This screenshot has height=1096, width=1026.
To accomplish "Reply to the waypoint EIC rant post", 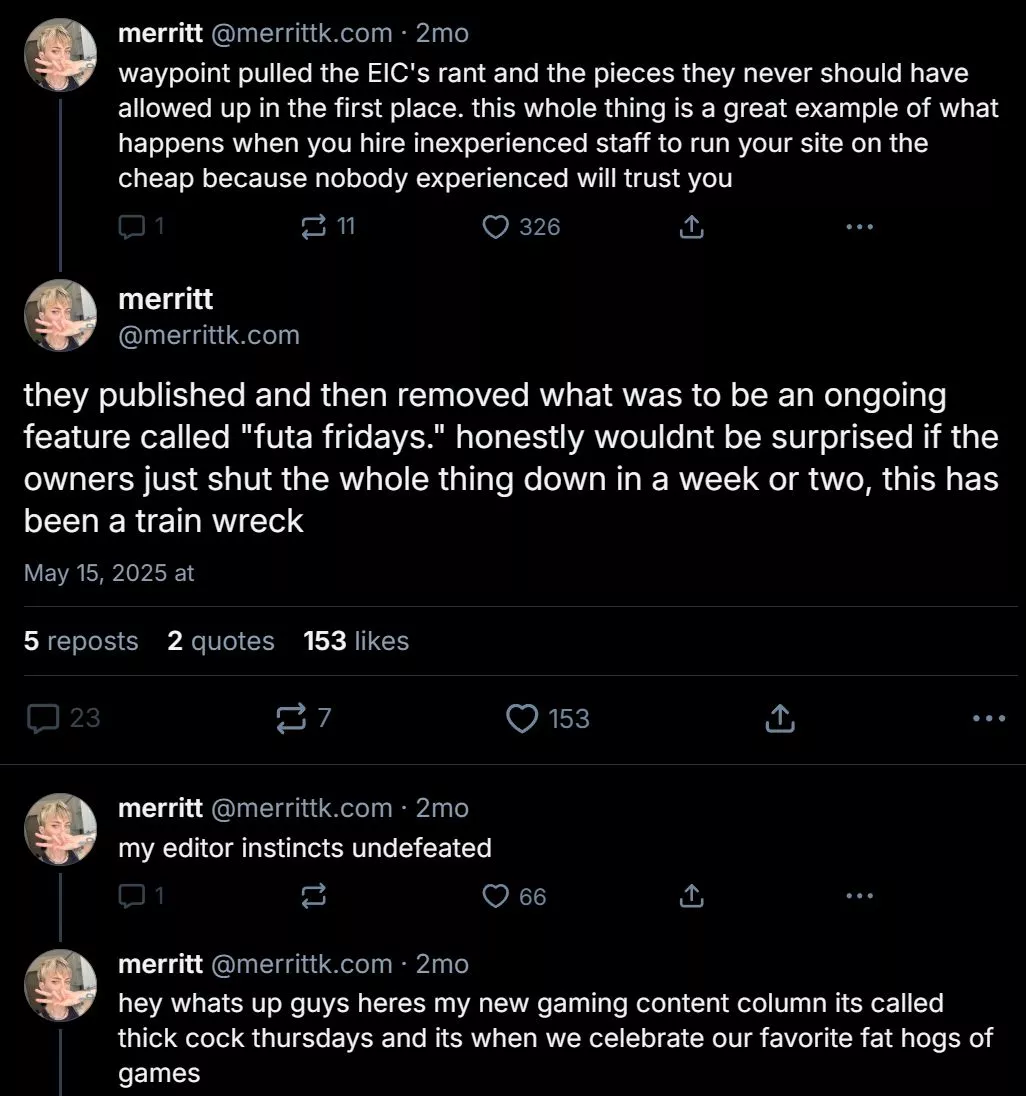I will [132, 227].
